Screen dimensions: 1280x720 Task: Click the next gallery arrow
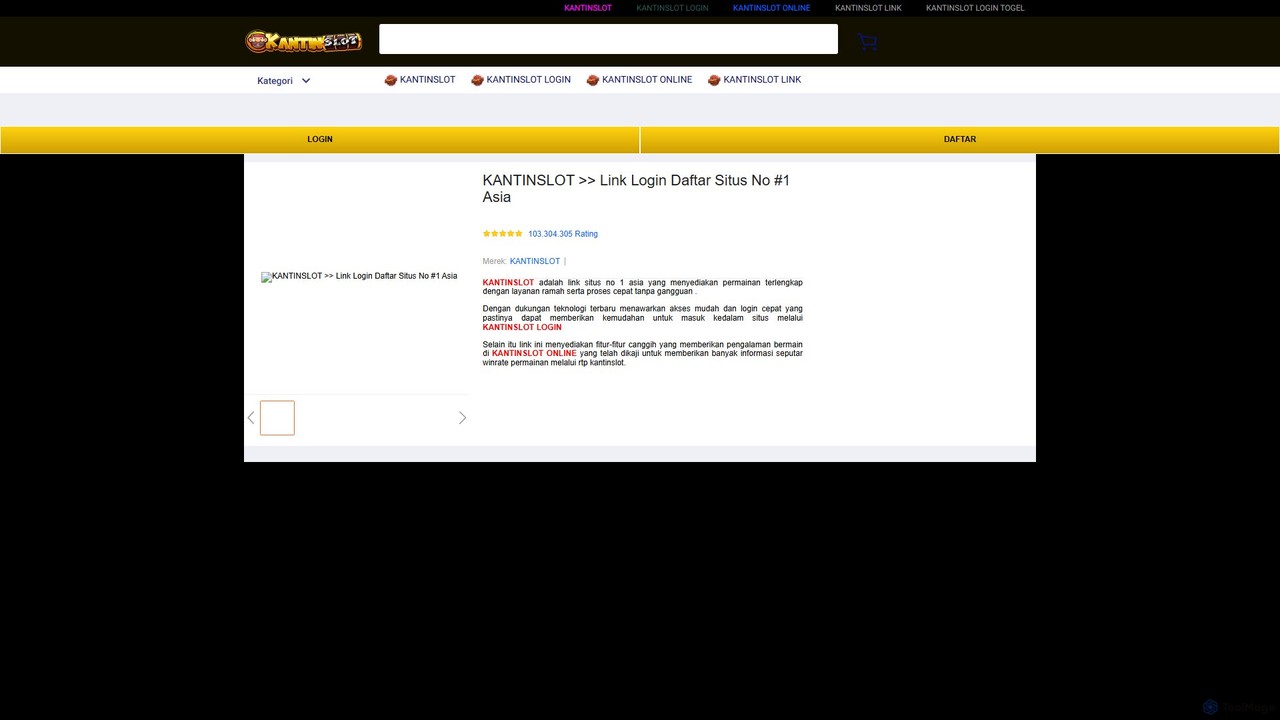pyautogui.click(x=462, y=418)
